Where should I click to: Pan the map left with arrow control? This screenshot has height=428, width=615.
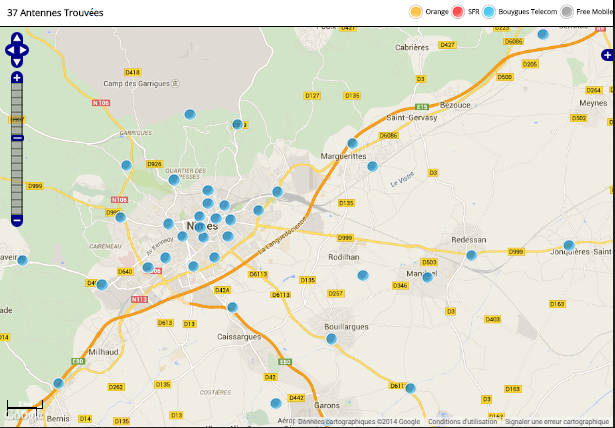(x=9, y=48)
